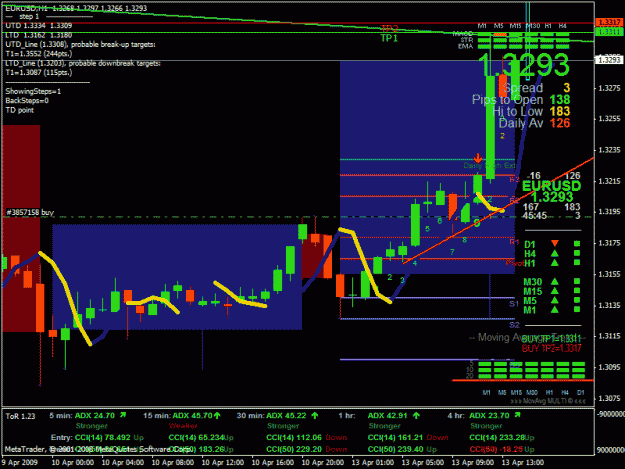Image resolution: width=625 pixels, height=469 pixels.
Task: Click the large 1.3293 price display
Action: point(523,65)
